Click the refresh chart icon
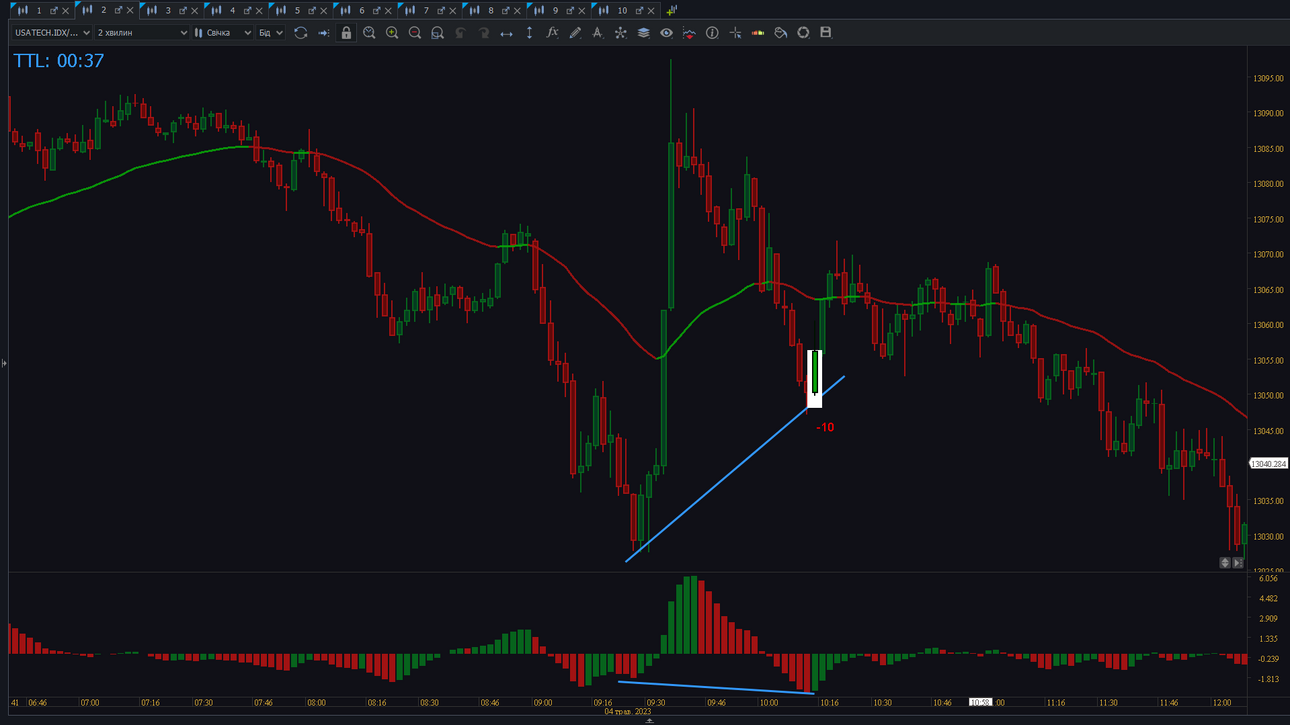 pos(300,33)
